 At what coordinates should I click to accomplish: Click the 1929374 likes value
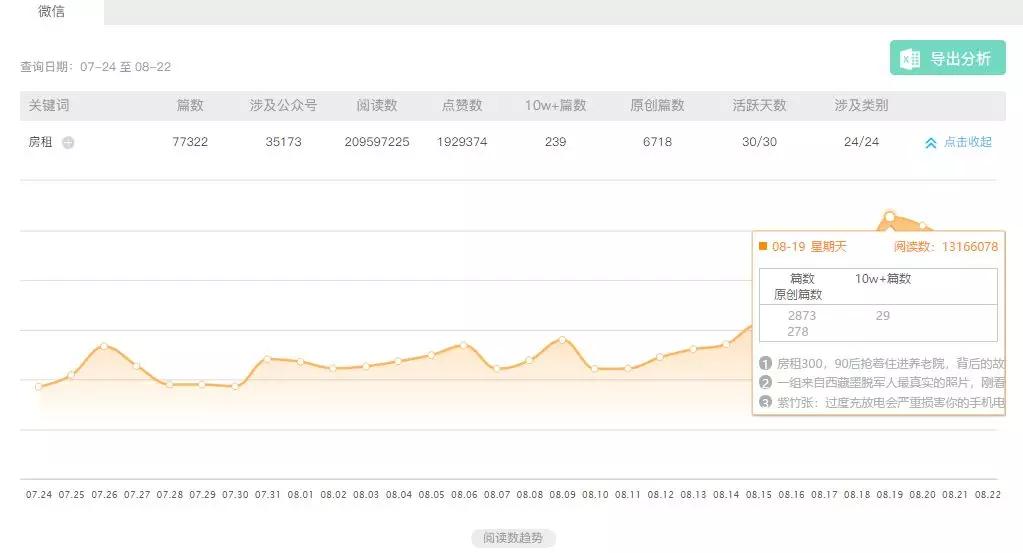click(462, 142)
